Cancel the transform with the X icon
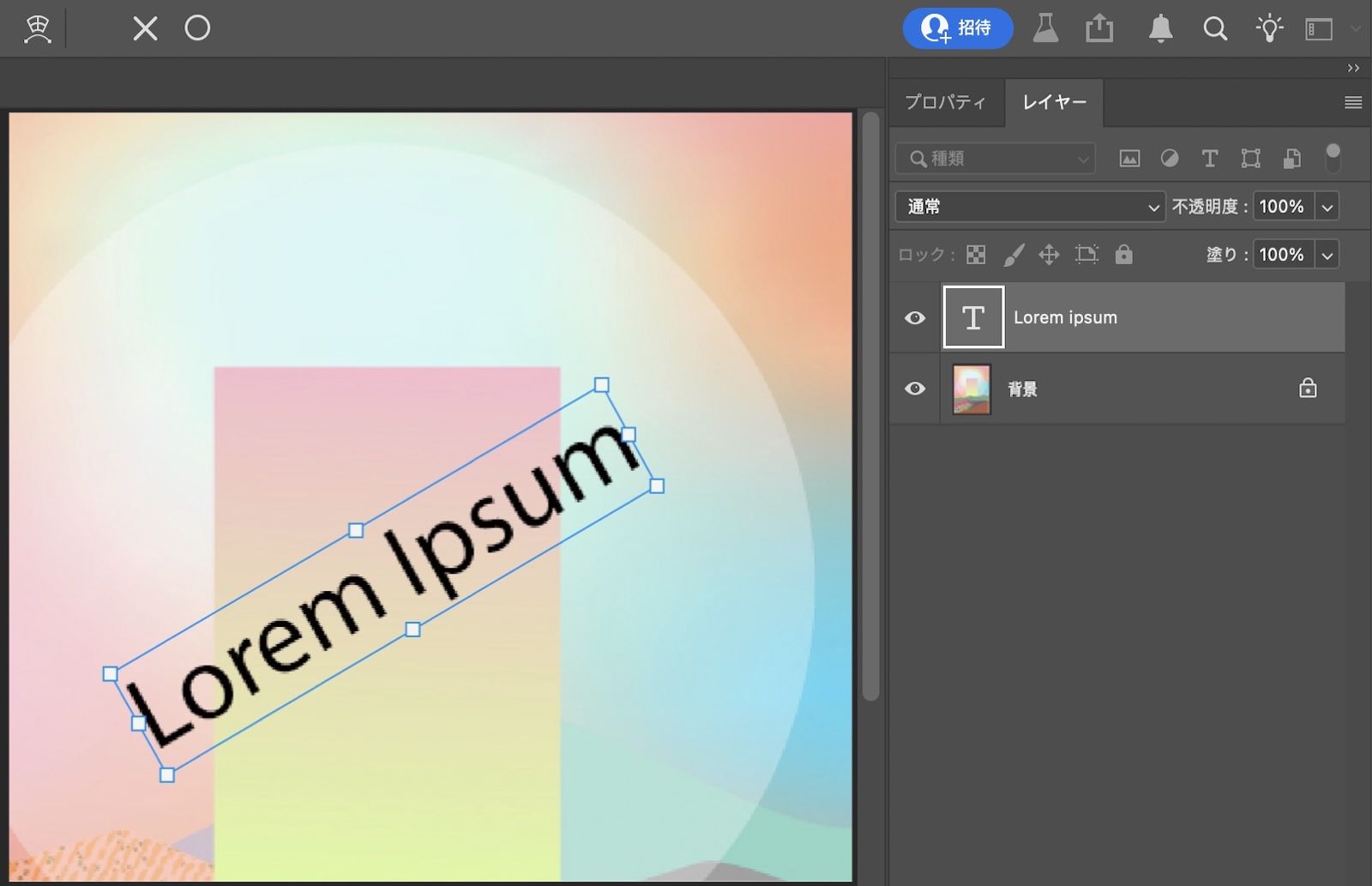 145,28
